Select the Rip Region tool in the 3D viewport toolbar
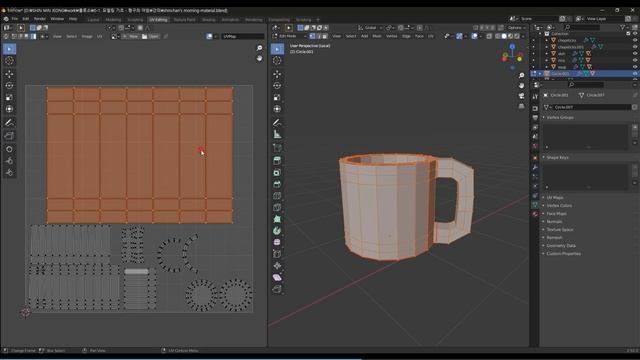This screenshot has width=640, height=360. click(x=277, y=289)
